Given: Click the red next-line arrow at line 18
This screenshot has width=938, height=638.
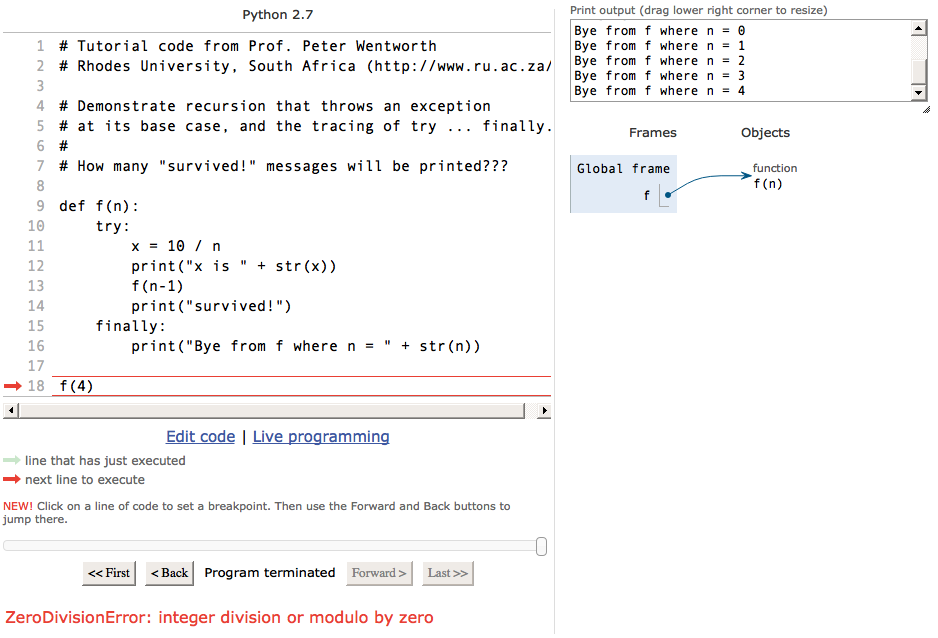Looking at the screenshot, I should [x=13, y=386].
